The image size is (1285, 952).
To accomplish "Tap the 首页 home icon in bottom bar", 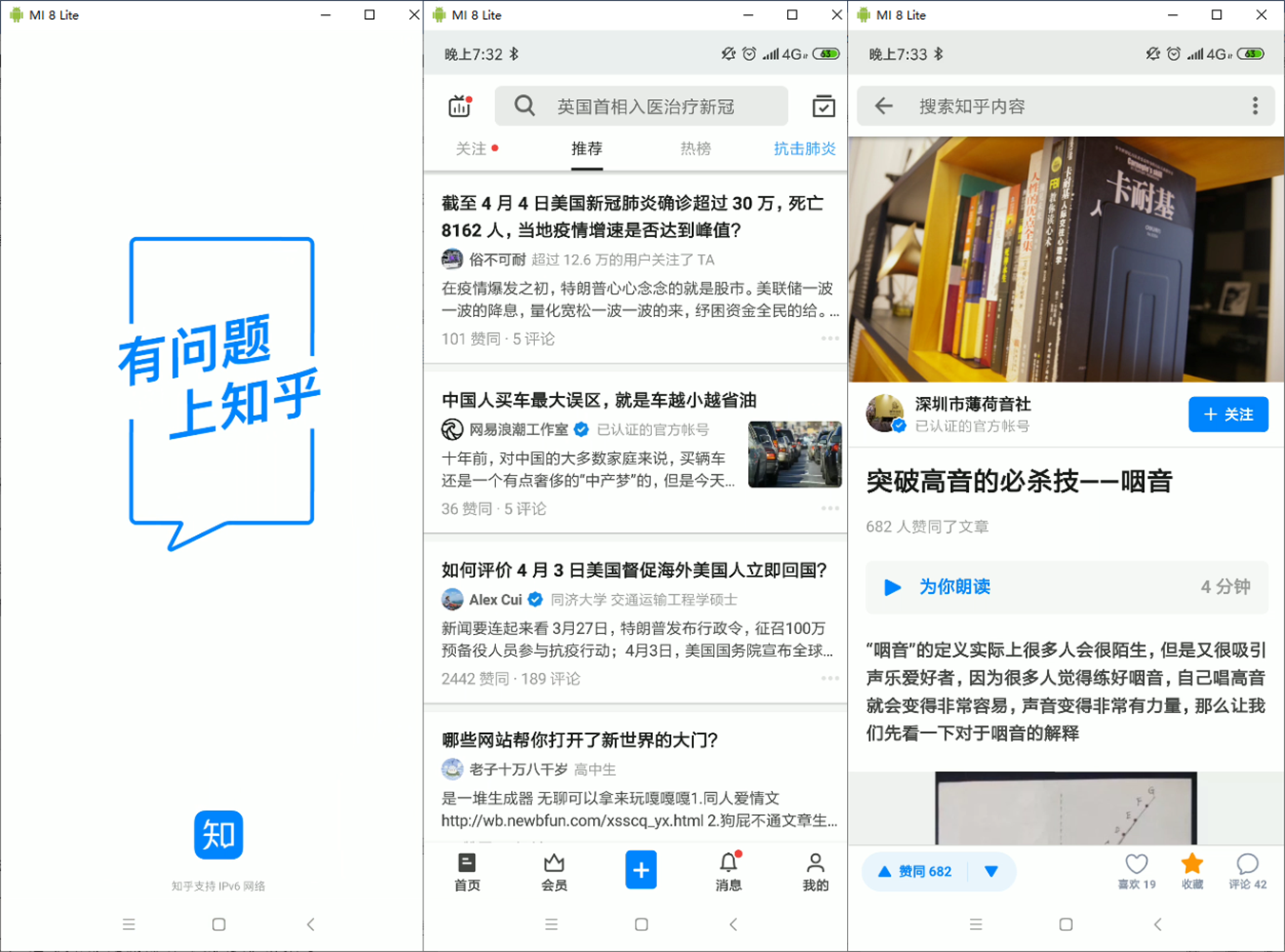I will [466, 871].
